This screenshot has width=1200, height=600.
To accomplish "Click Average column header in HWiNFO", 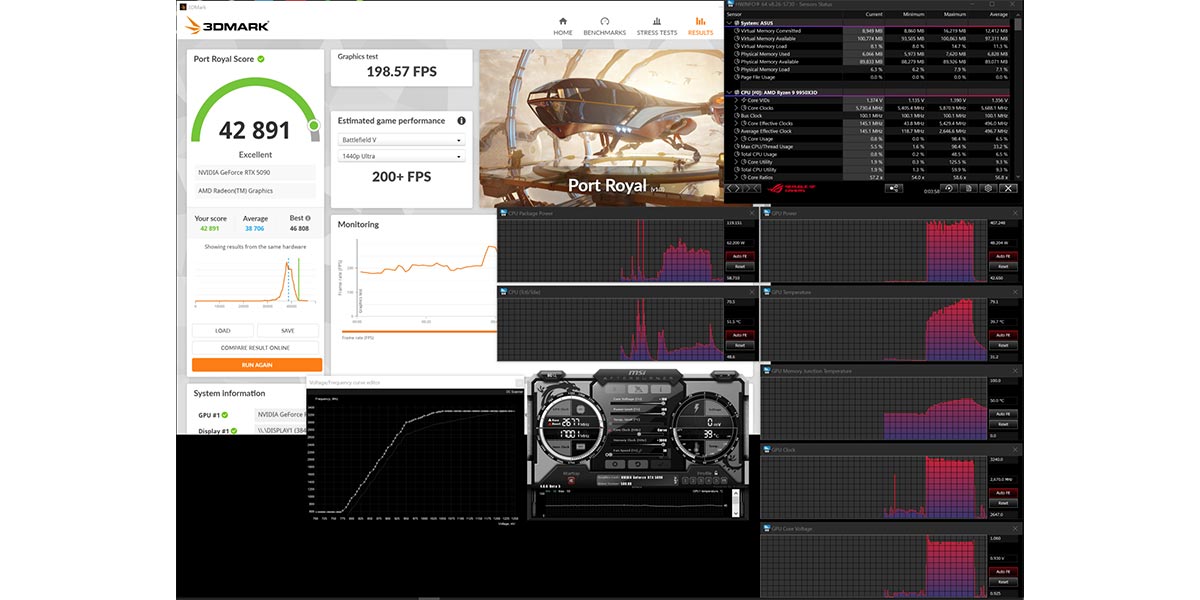I will click(1000, 14).
